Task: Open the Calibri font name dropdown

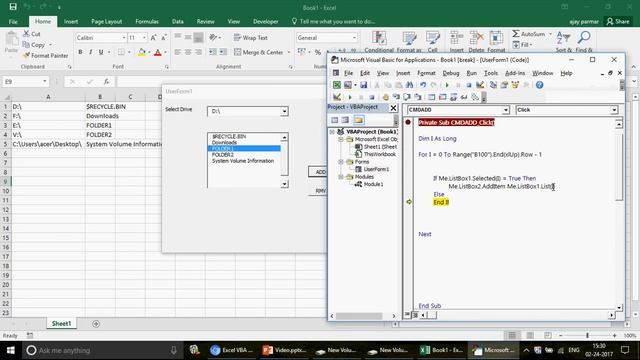Action: click(124, 38)
